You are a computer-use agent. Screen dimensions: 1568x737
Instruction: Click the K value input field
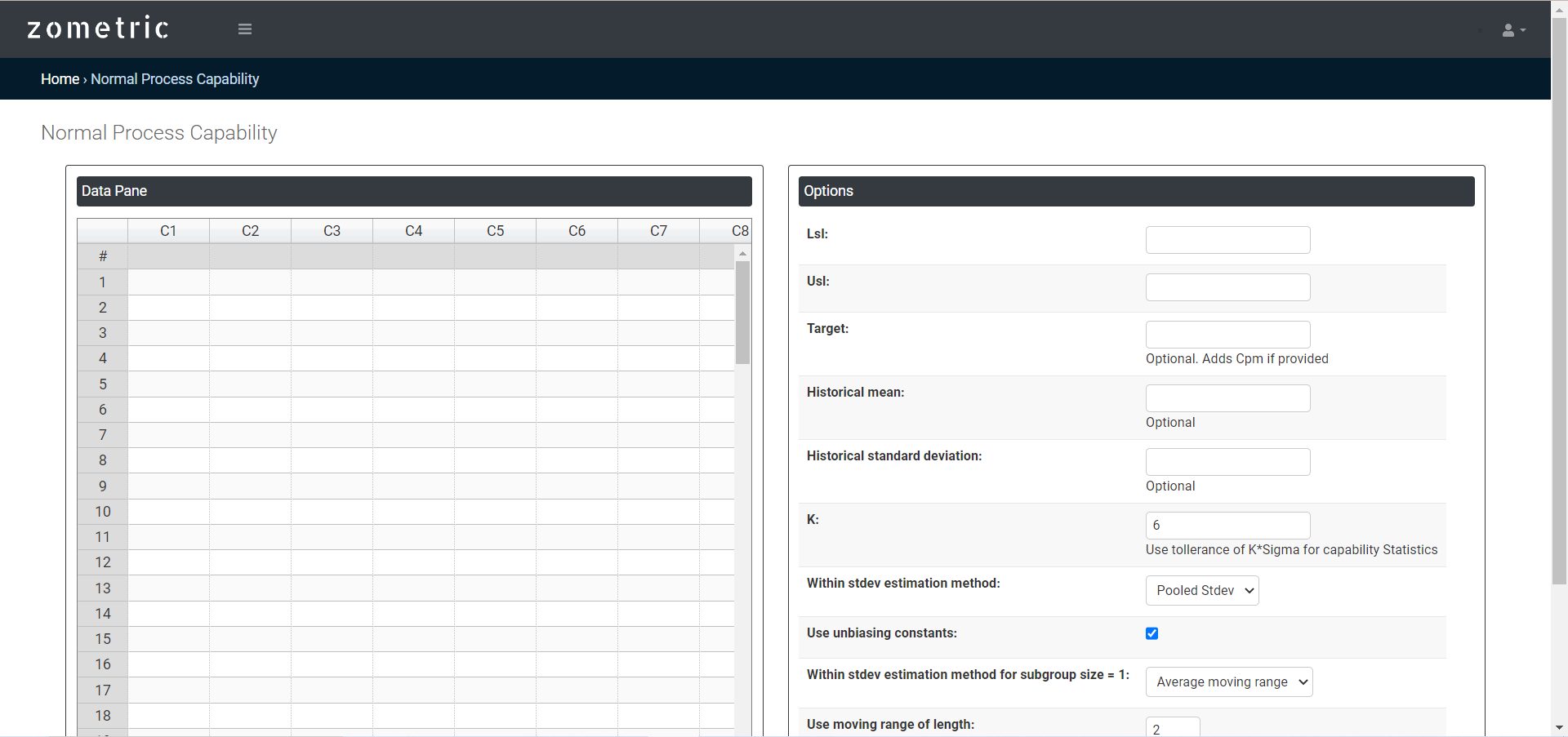point(1227,526)
